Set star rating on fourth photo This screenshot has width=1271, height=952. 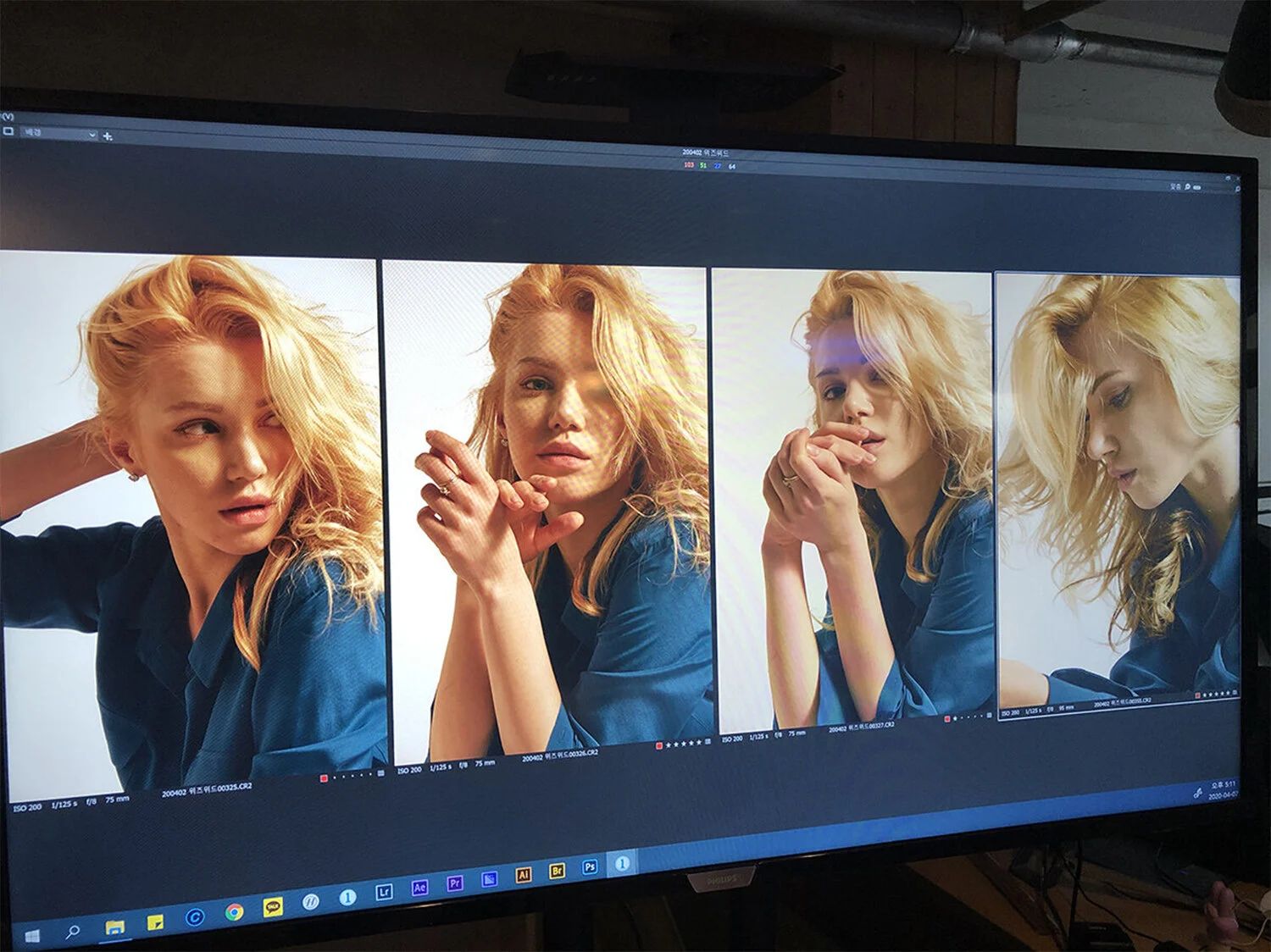coord(1218,694)
